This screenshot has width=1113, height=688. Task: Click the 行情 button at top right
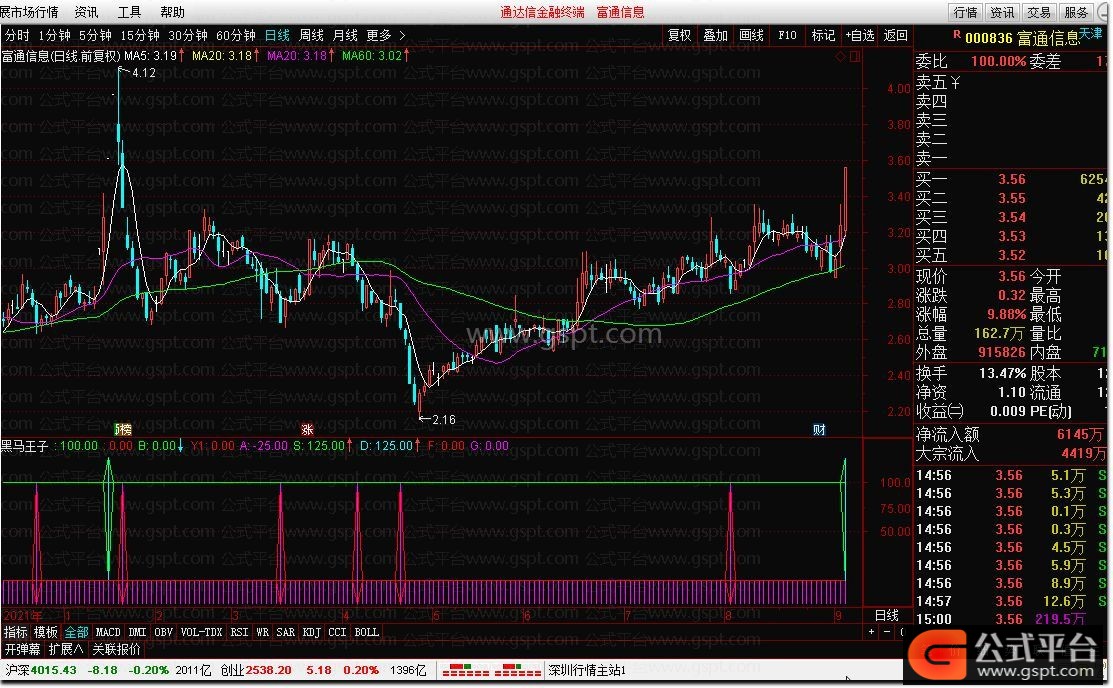(x=965, y=12)
